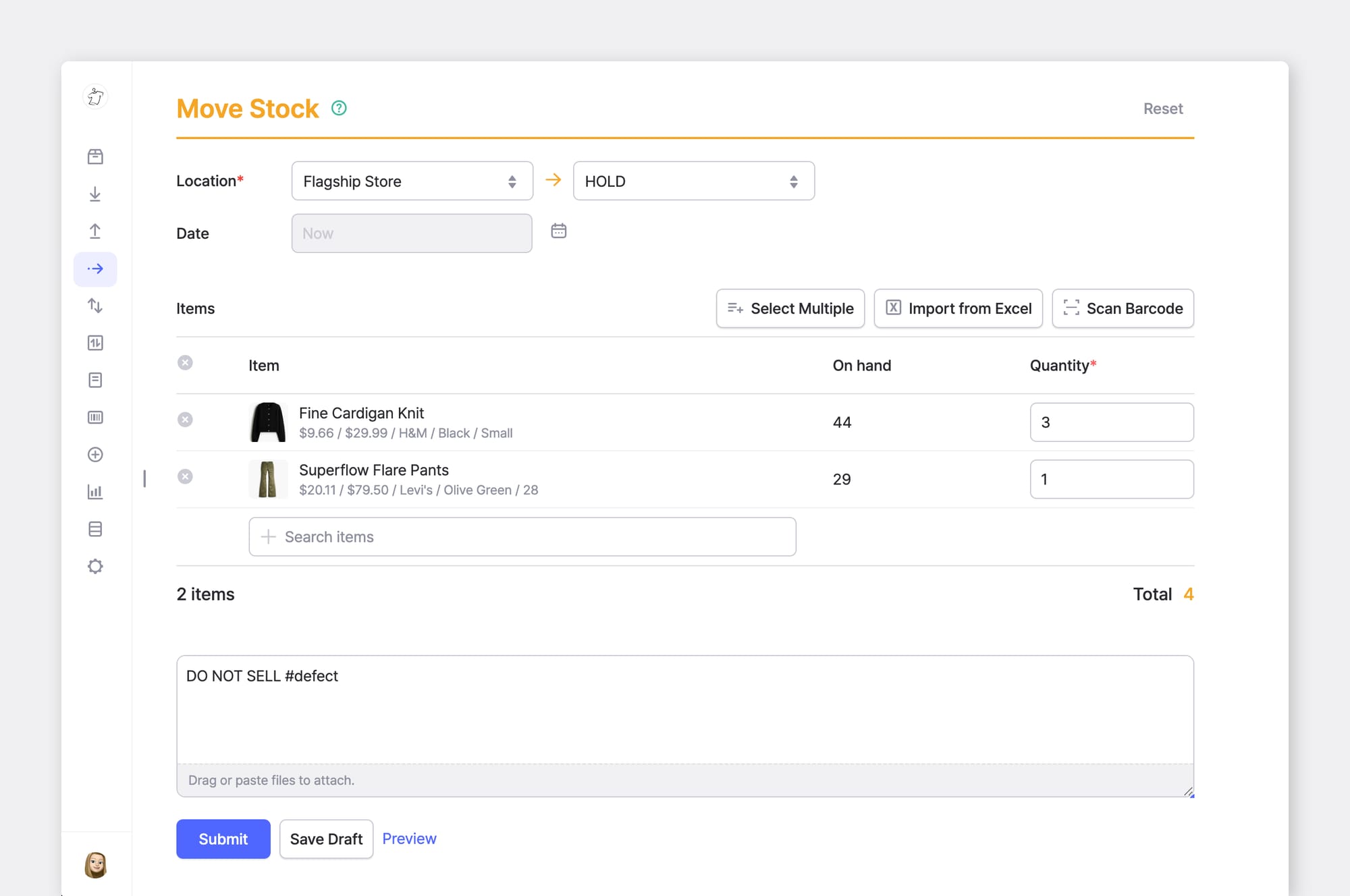Open the barcode sidebar icon
The width and height of the screenshot is (1350, 896).
pos(95,418)
